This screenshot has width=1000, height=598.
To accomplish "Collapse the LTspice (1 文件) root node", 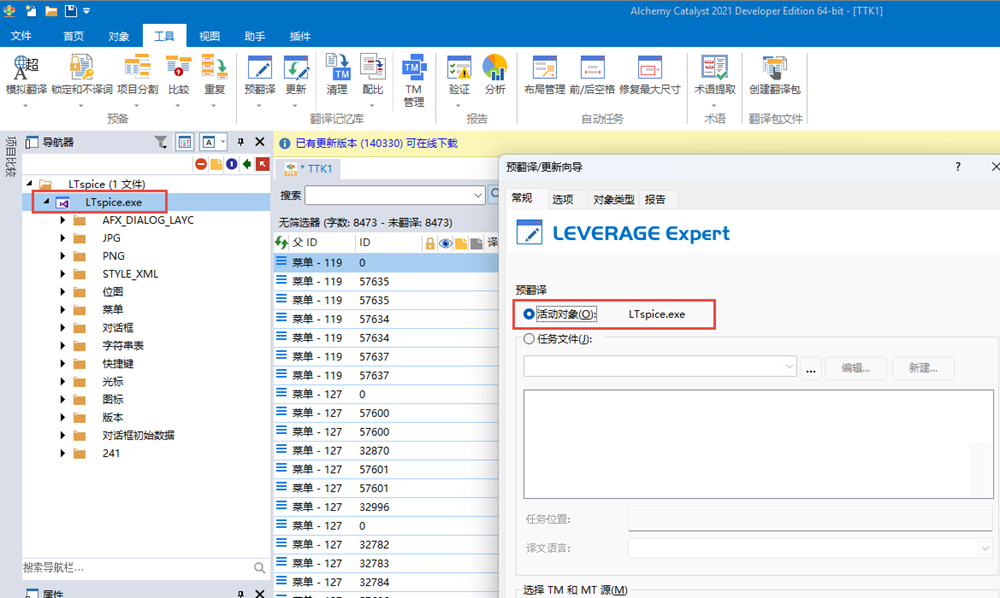I will pos(29,184).
